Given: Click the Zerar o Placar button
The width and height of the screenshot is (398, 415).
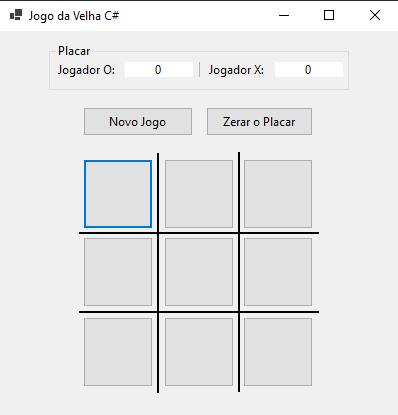Looking at the screenshot, I should click(x=259, y=122).
